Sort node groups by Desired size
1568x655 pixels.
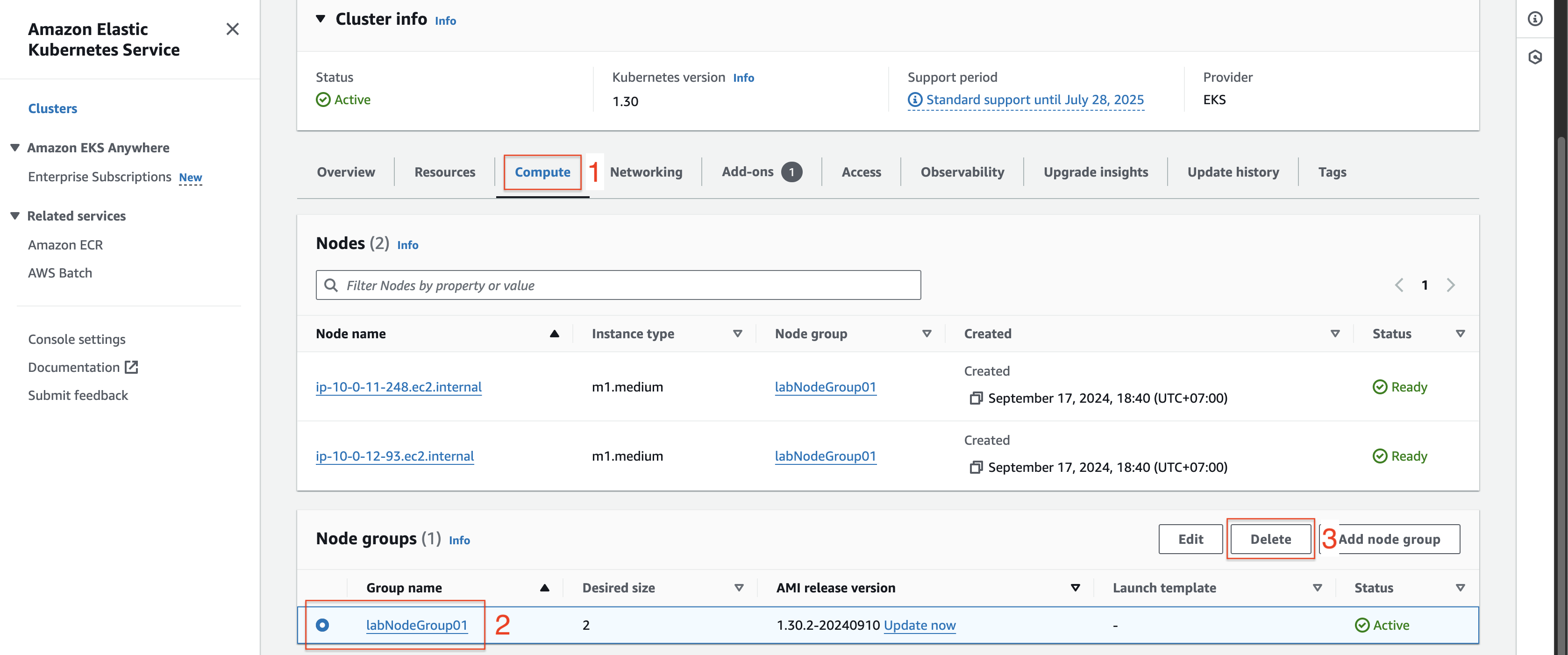739,588
